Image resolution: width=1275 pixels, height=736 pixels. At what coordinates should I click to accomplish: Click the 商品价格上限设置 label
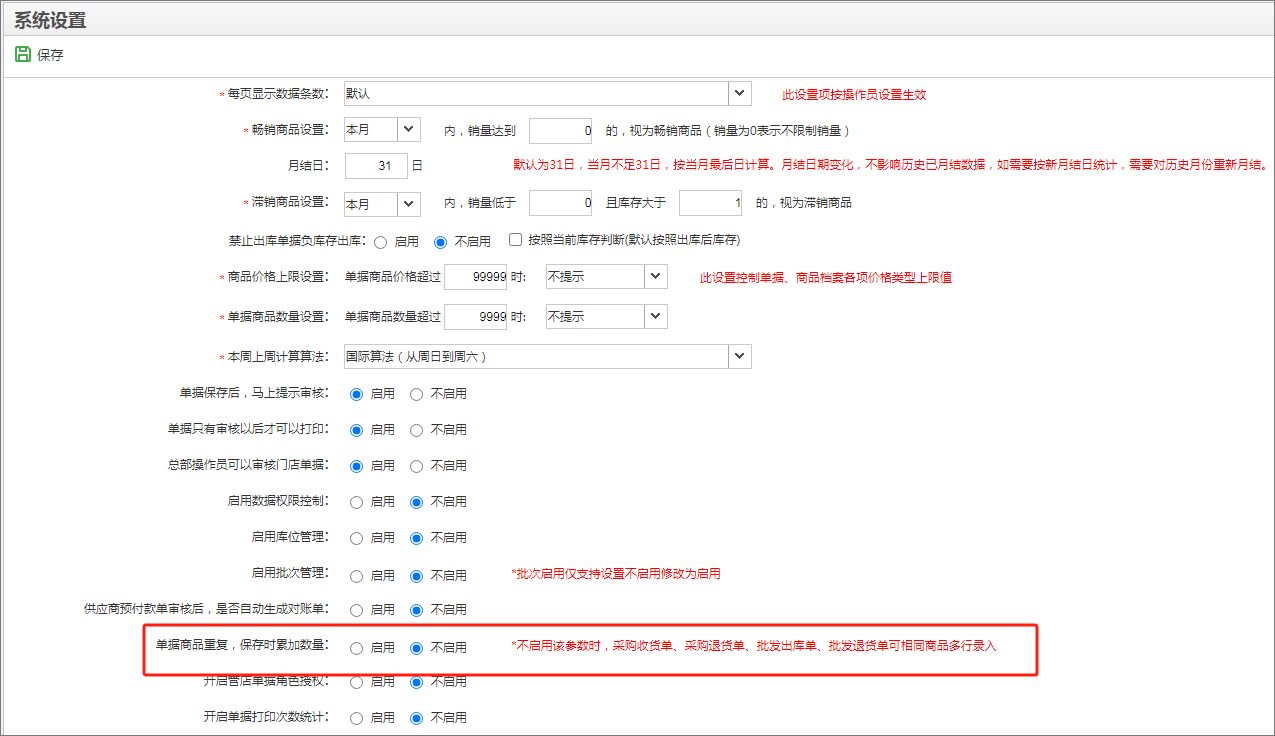pyautogui.click(x=278, y=276)
